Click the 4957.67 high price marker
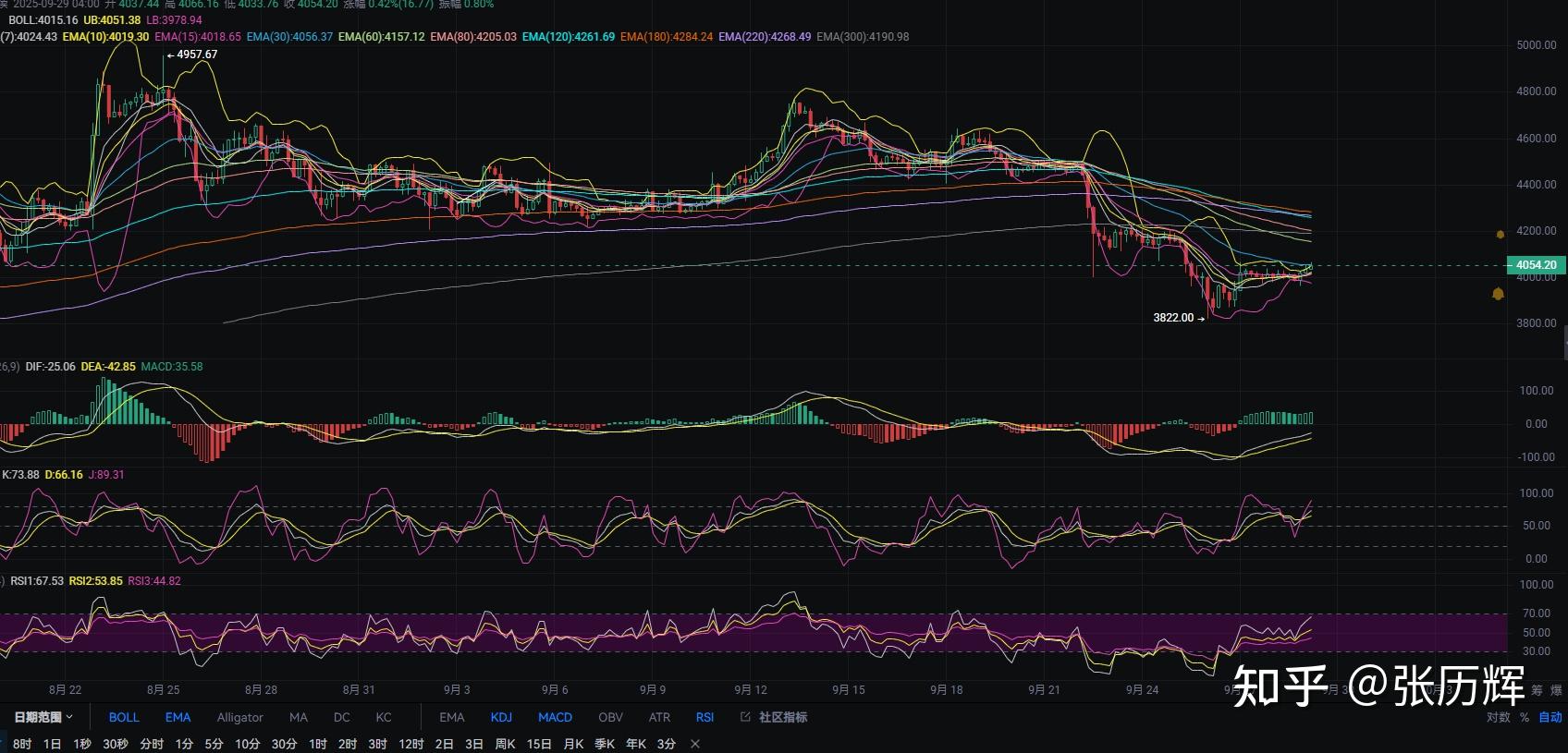The height and width of the screenshot is (753, 1568). click(196, 55)
